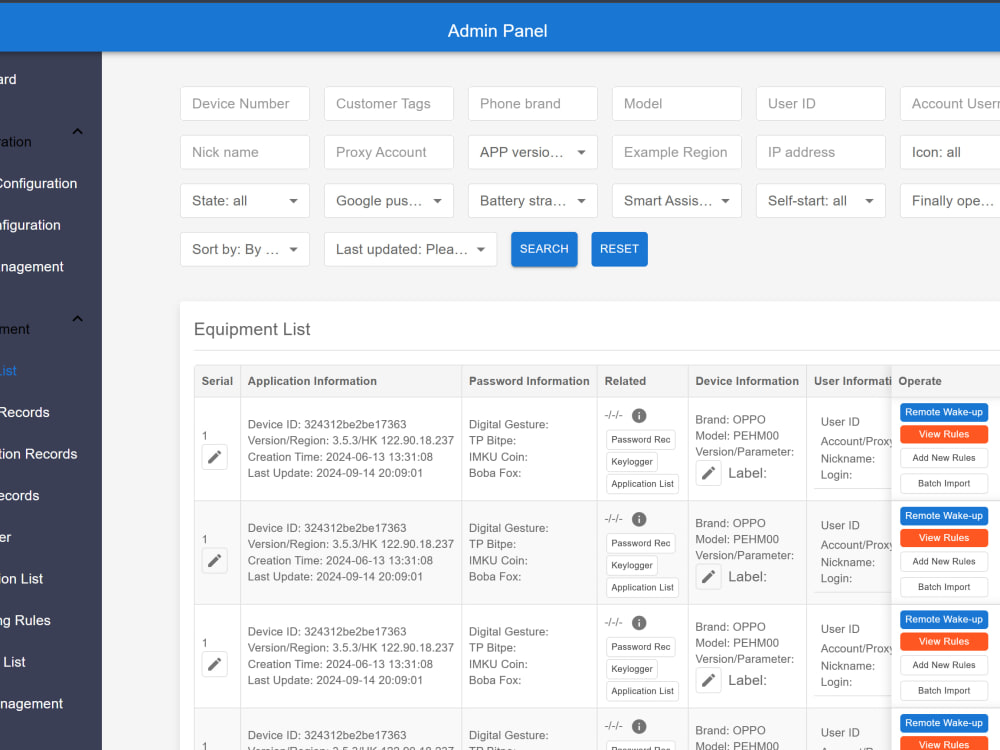The height and width of the screenshot is (750, 1000).
Task: Click the info icon in the third row's Related column
Action: [639, 623]
